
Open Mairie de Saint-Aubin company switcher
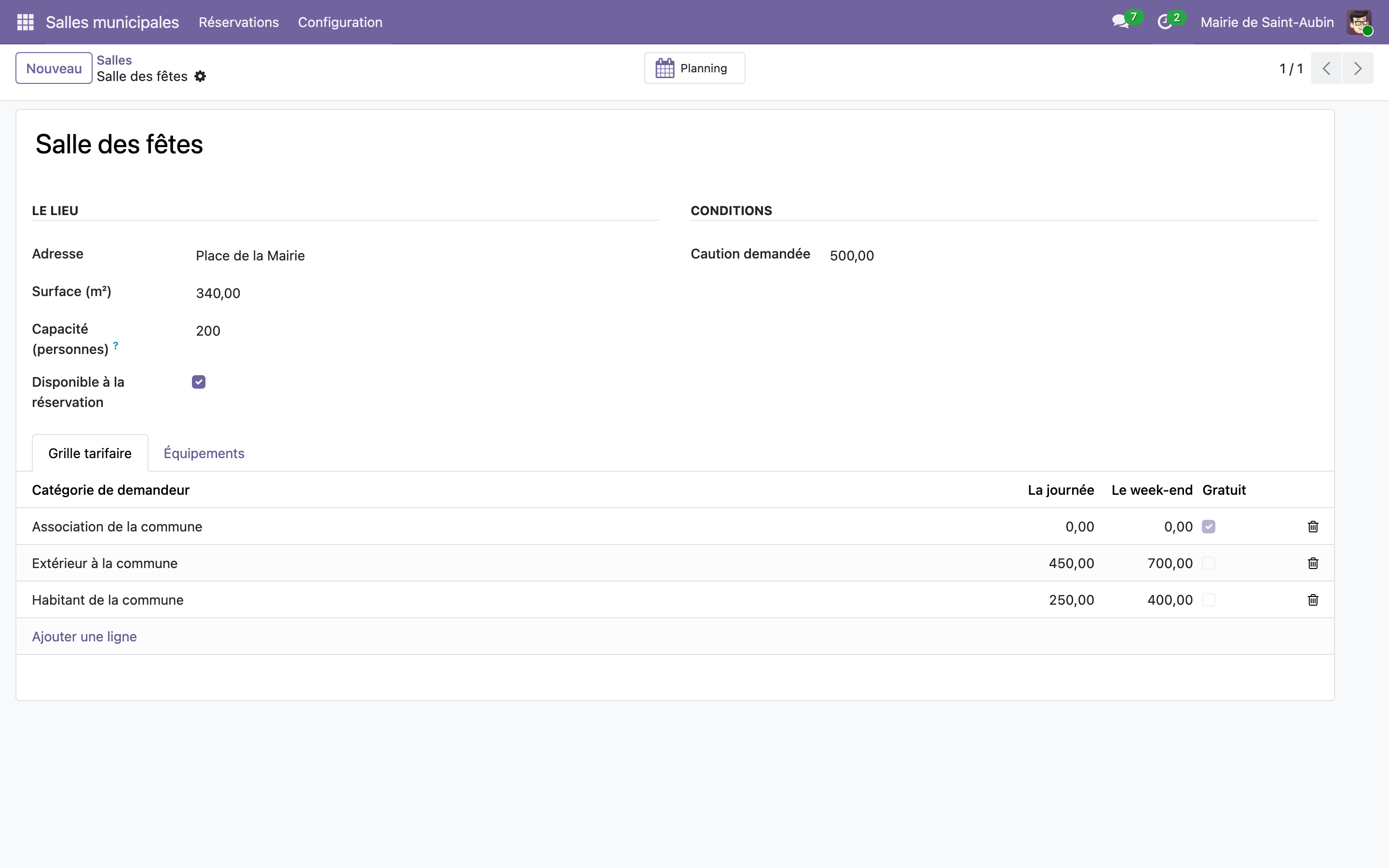pyautogui.click(x=1267, y=22)
